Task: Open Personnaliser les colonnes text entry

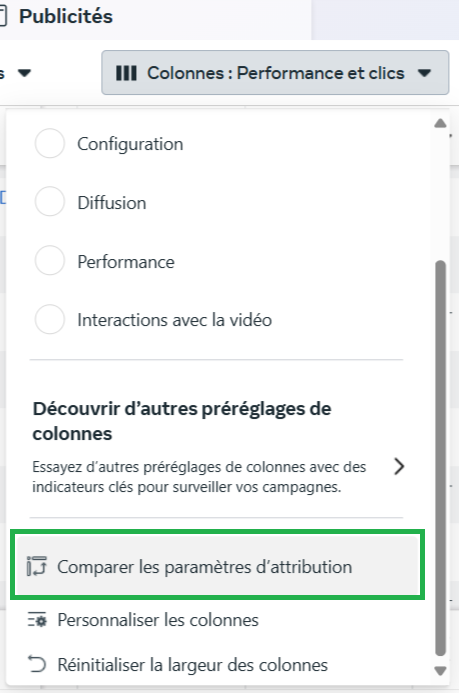Action: [158, 620]
